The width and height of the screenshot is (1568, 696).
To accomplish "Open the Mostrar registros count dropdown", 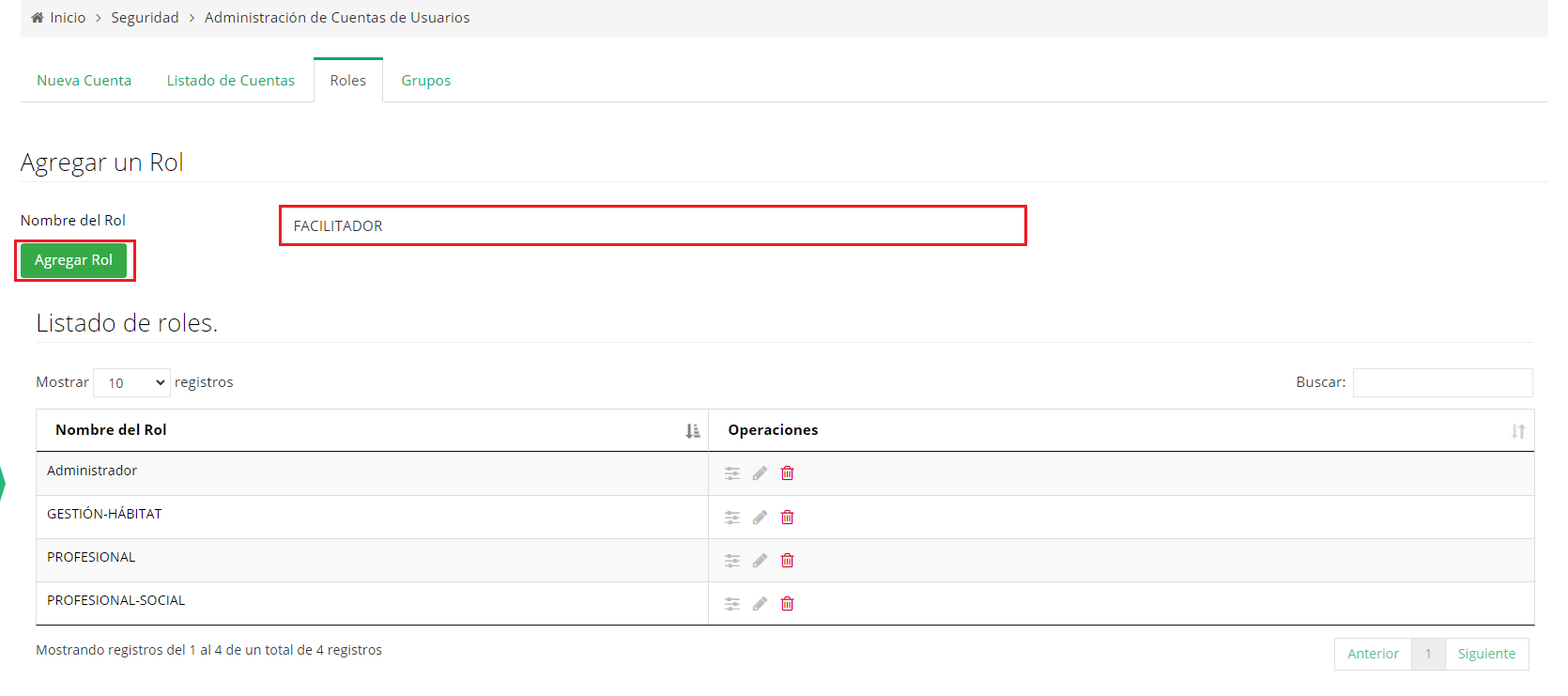I will point(132,382).
